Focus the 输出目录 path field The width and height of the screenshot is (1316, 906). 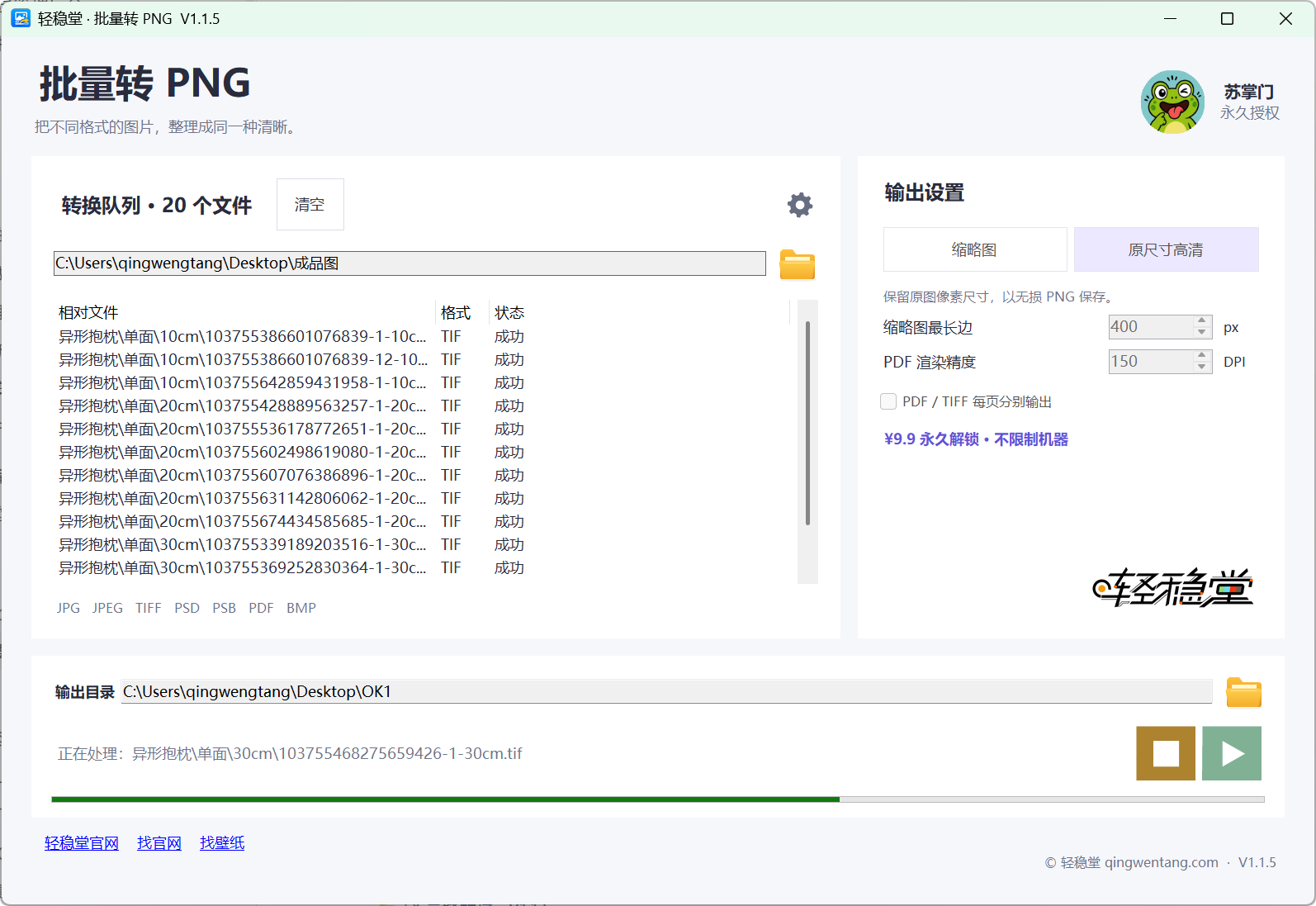(667, 691)
